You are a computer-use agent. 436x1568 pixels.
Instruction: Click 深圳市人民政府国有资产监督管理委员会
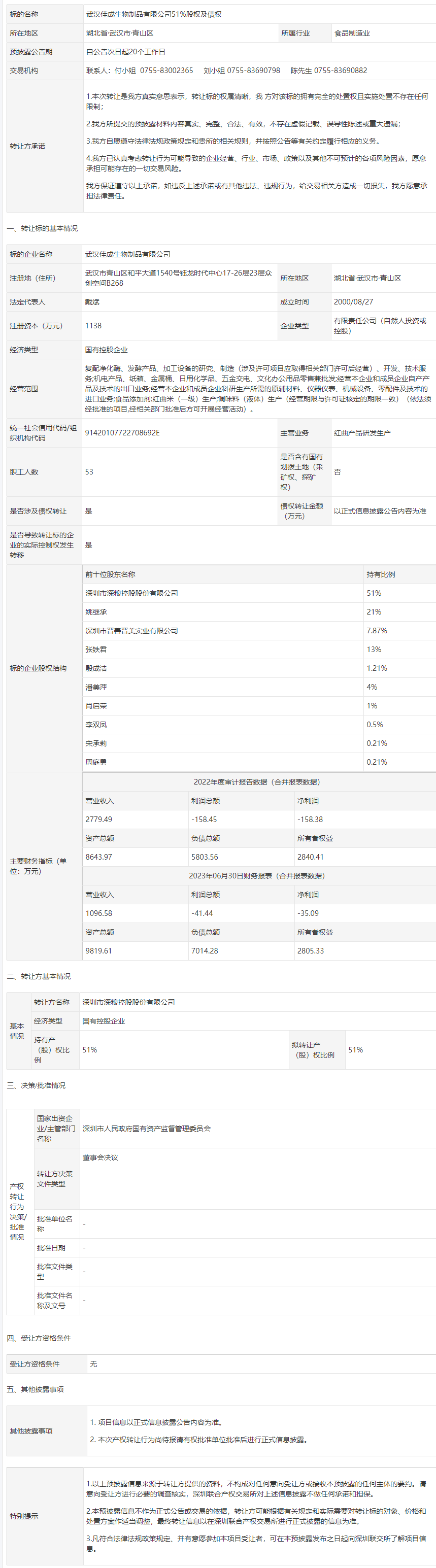pos(147,1129)
